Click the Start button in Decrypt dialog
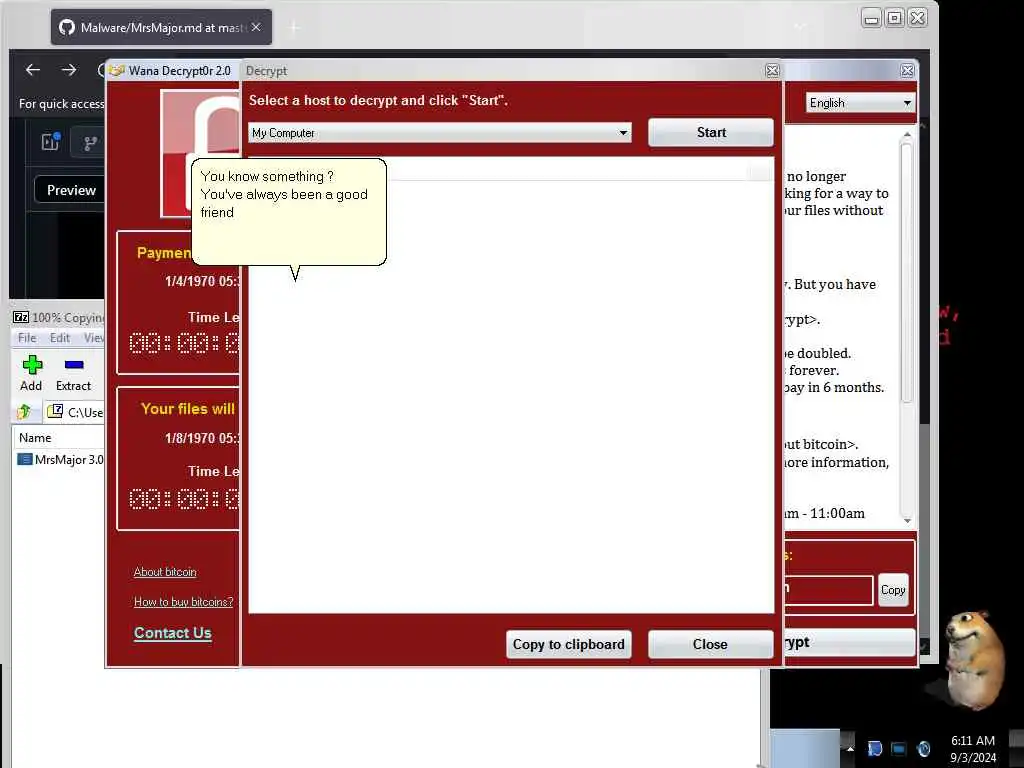 click(711, 133)
